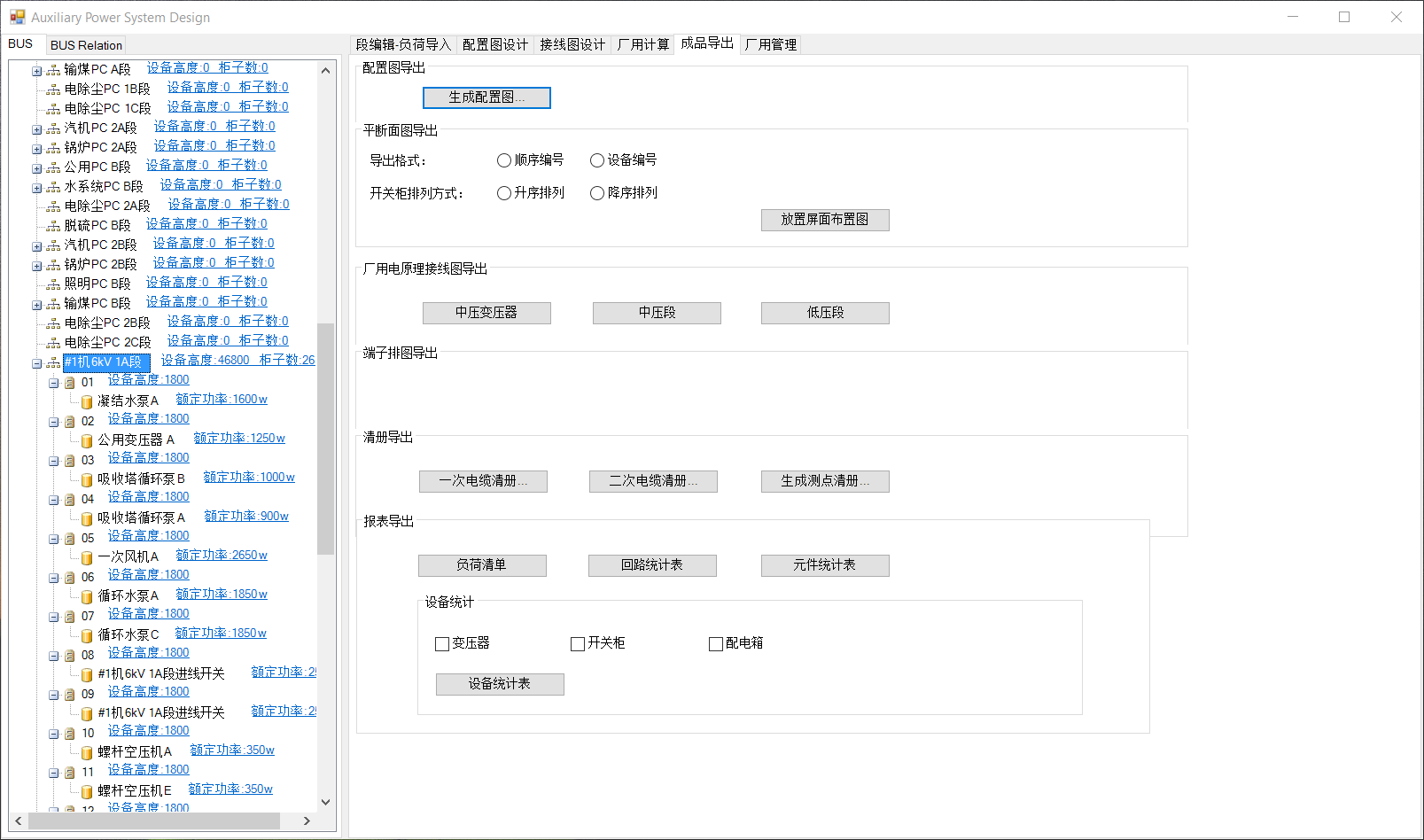Screen dimensions: 1424x840
Task: Click the app icon in the title bar
Action: pyautogui.click(x=17, y=17)
